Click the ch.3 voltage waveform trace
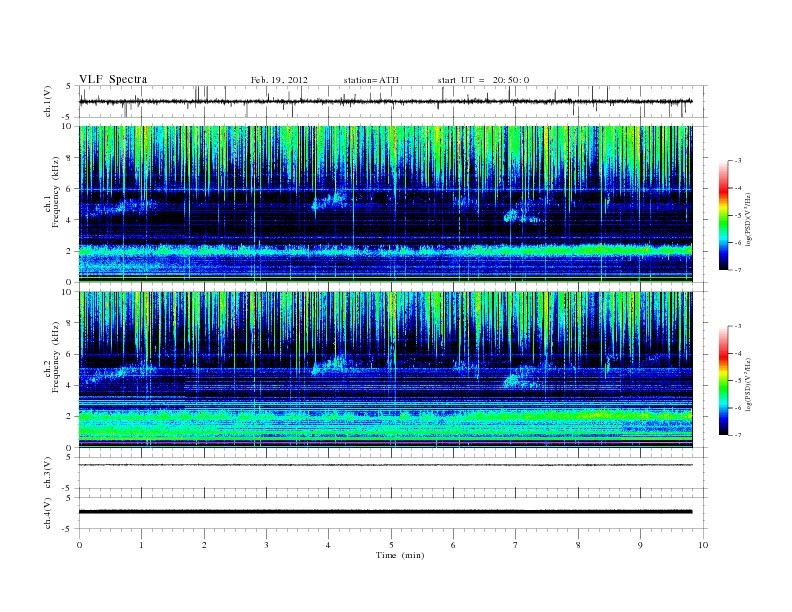 click(386, 465)
